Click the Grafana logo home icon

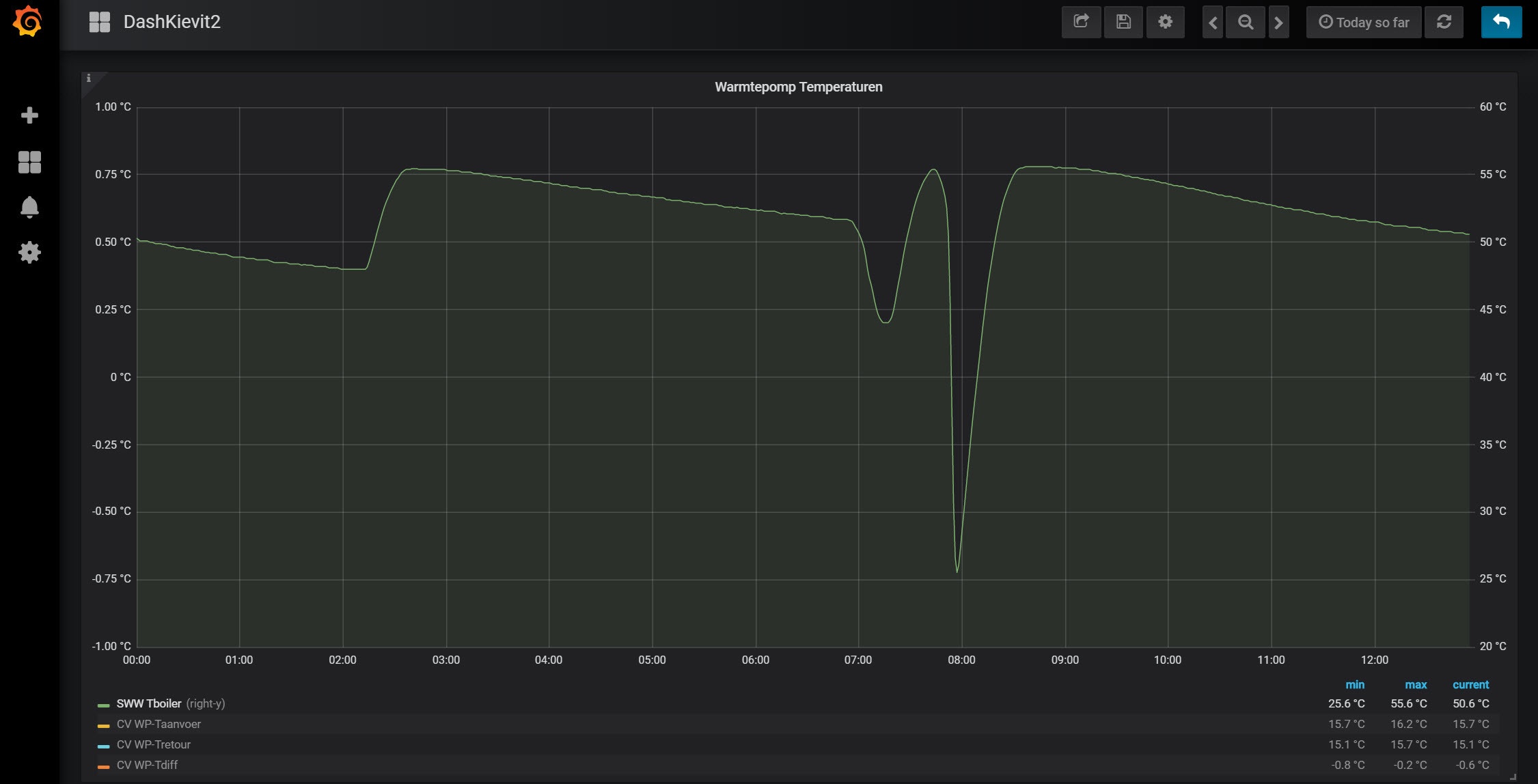28,21
